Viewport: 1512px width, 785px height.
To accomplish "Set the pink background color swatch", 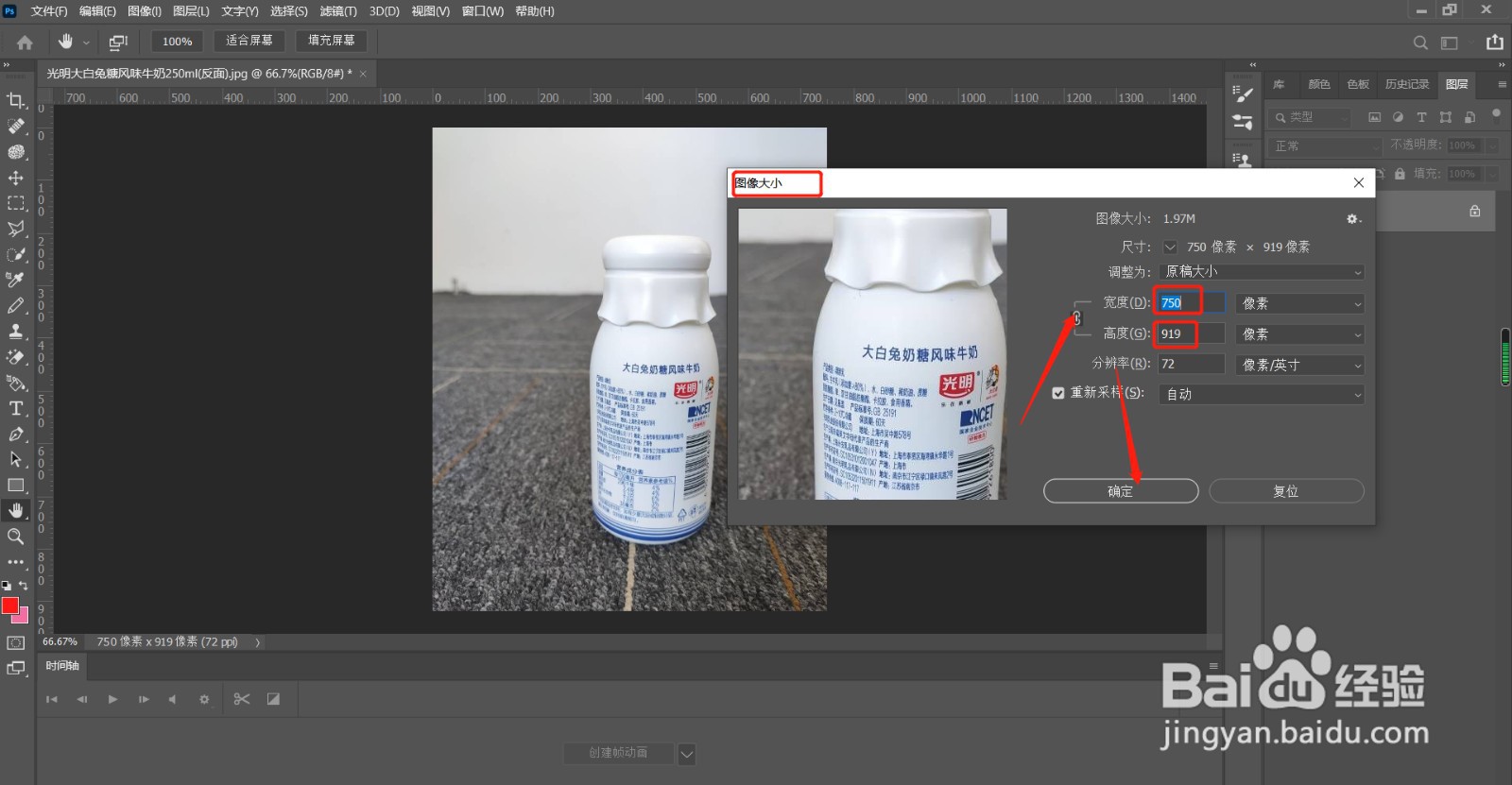I will tap(23, 617).
